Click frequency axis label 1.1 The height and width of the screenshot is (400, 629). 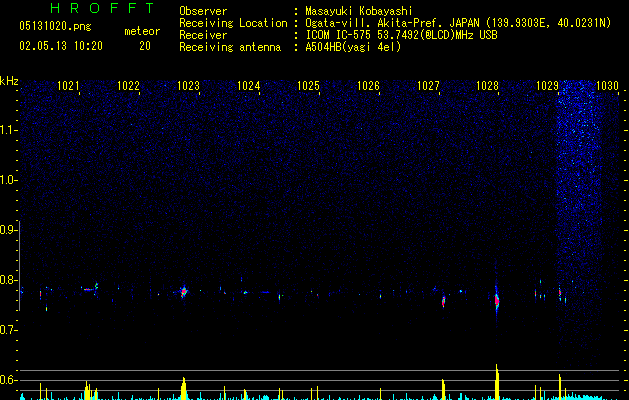coord(8,130)
